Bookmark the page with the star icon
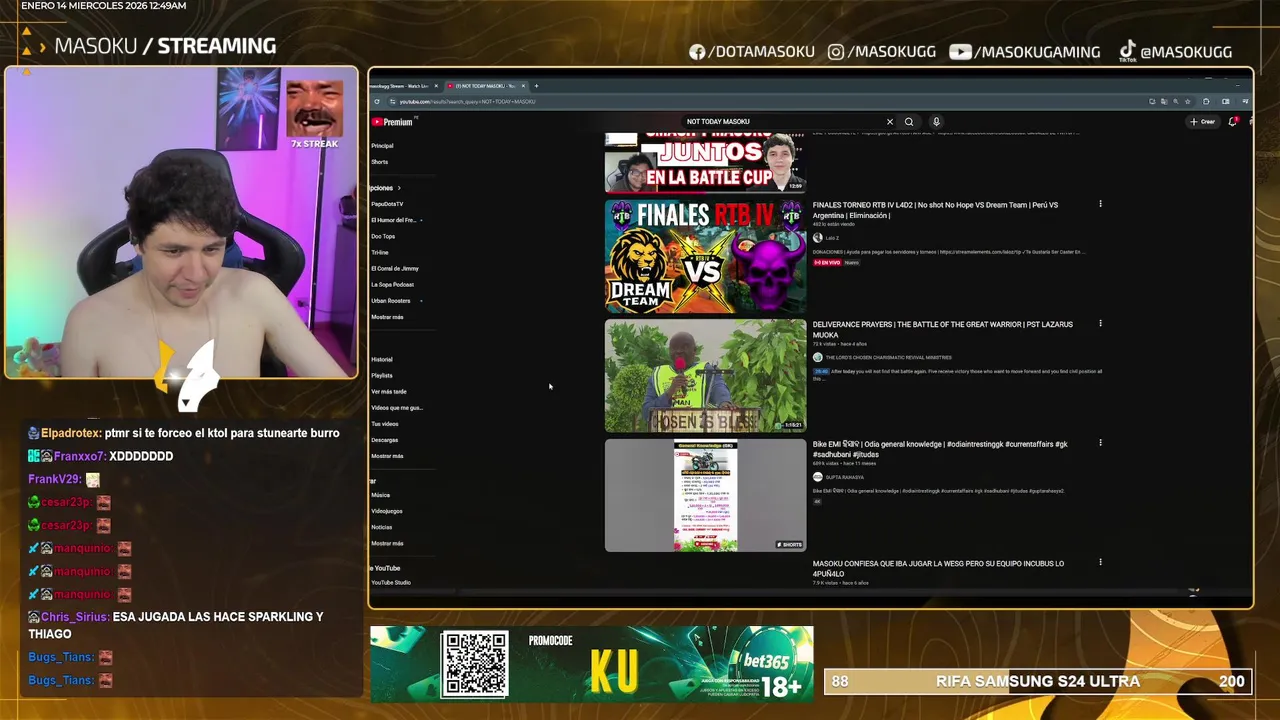 point(1187,101)
